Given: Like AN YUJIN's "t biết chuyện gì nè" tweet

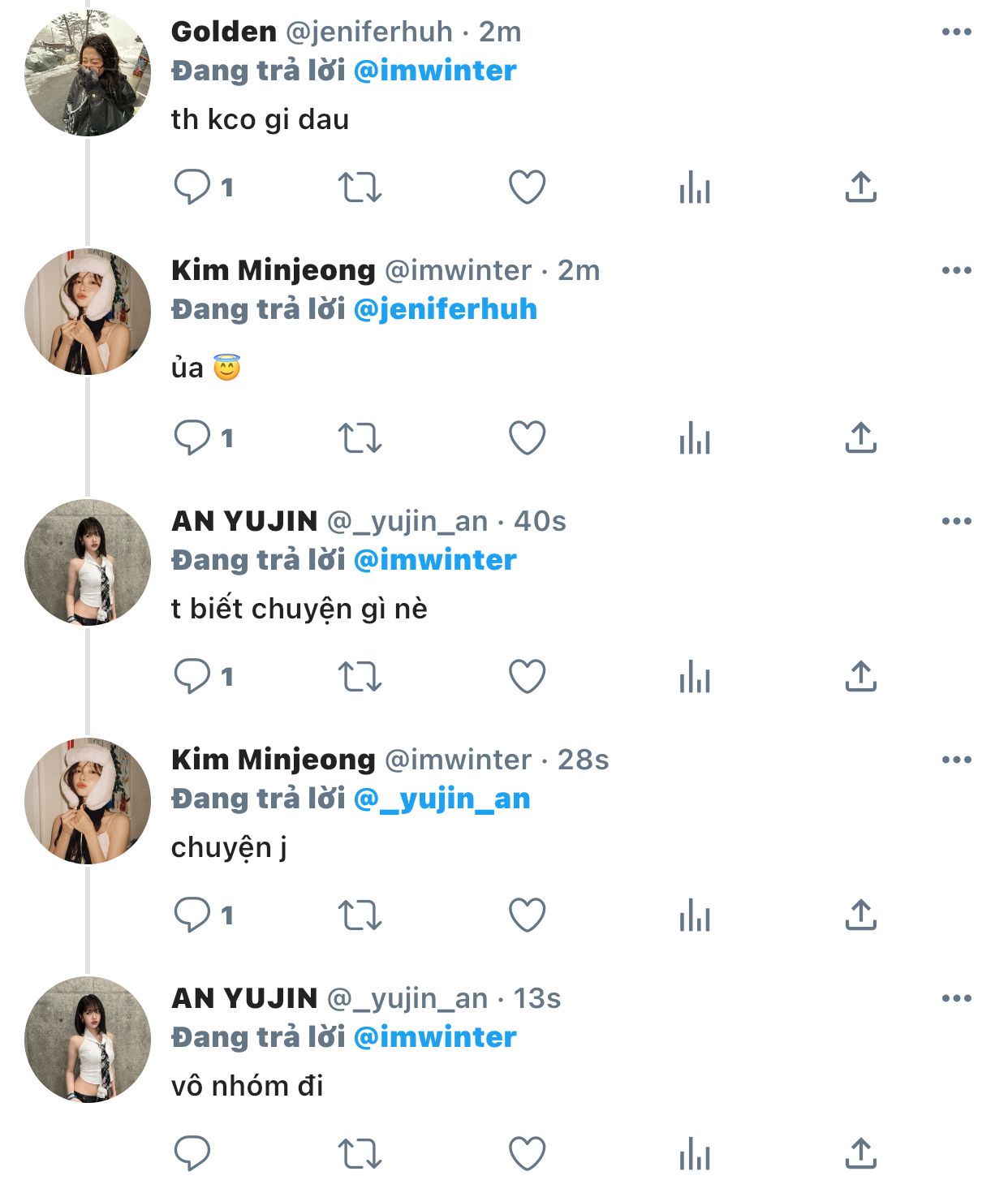Looking at the screenshot, I should pyautogui.click(x=527, y=676).
